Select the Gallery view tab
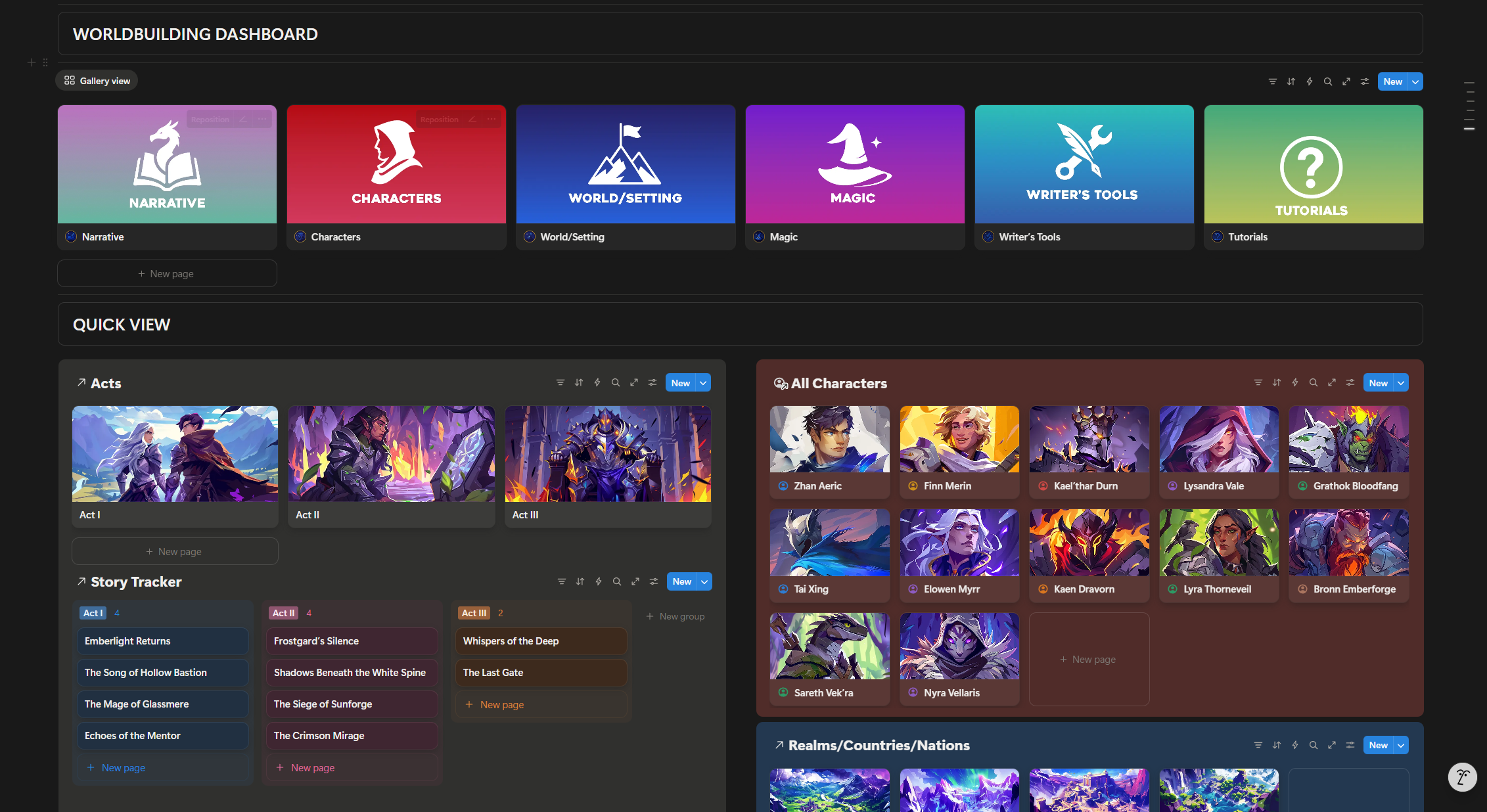 tap(97, 81)
